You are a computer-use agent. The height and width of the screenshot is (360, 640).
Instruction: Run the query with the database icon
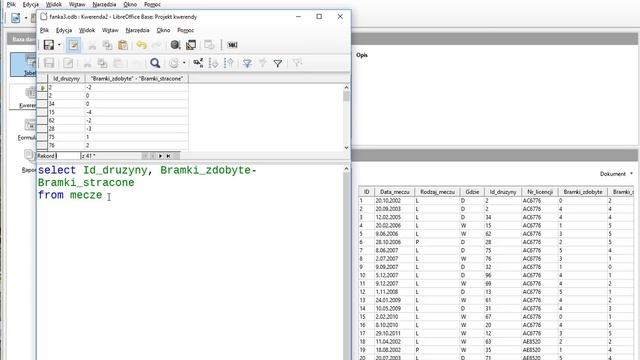click(175, 45)
